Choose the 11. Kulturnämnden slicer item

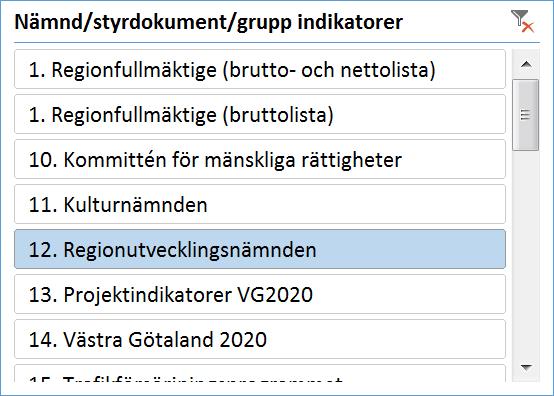(260, 204)
